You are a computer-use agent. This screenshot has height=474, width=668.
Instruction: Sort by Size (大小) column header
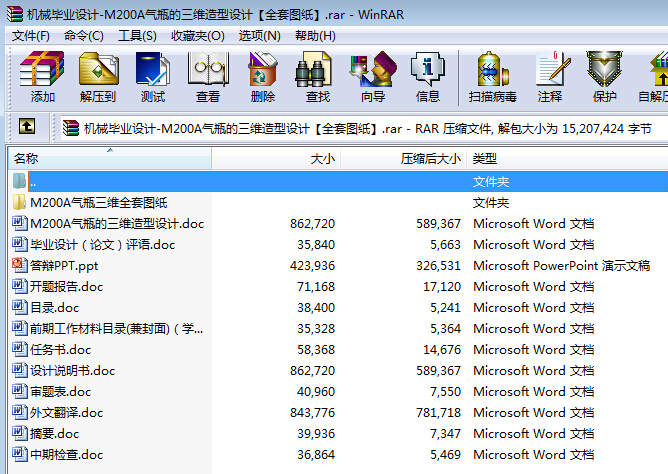[276, 158]
